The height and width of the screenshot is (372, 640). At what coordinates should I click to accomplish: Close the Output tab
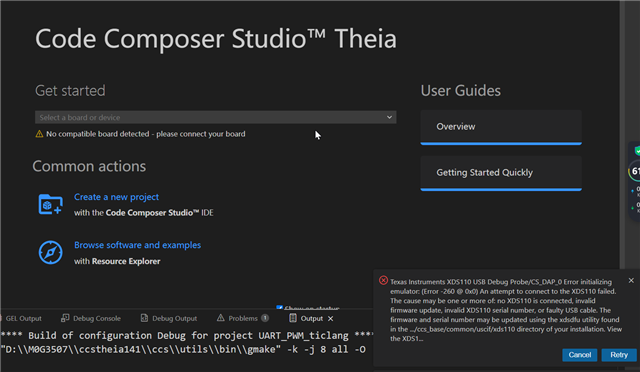pyautogui.click(x=331, y=319)
